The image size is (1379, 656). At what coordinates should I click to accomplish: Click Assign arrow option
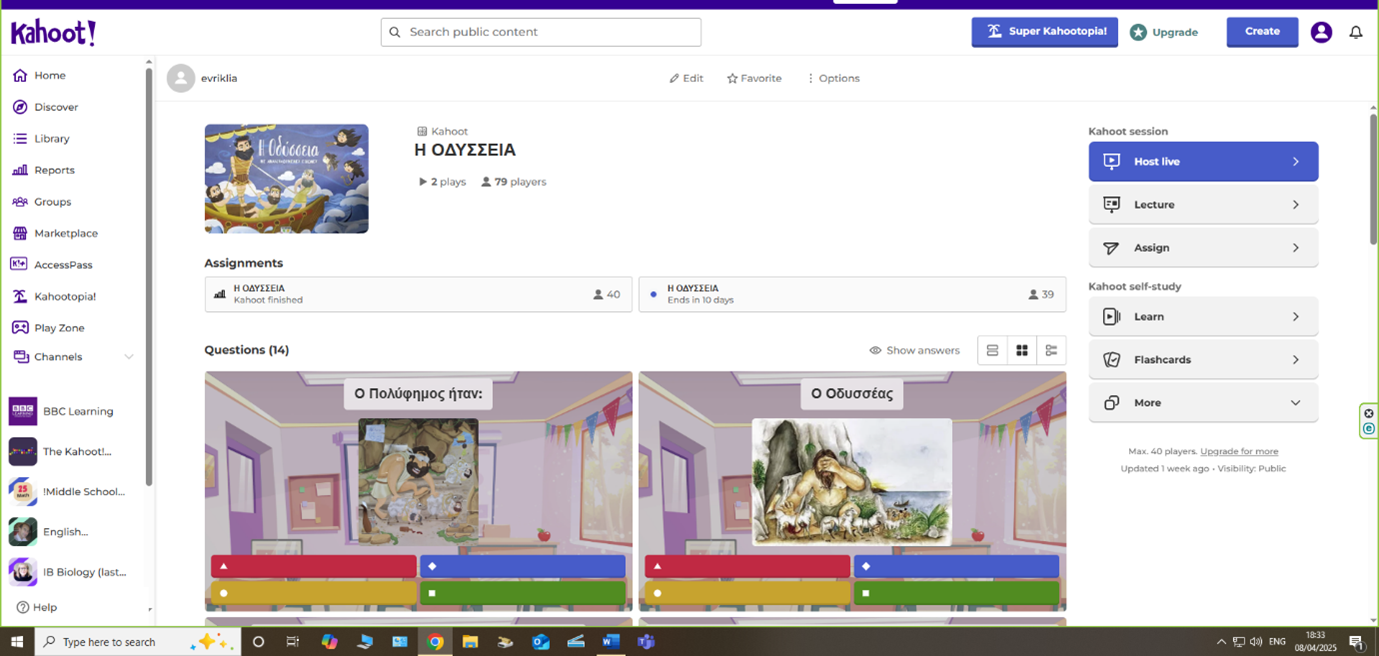click(1203, 248)
